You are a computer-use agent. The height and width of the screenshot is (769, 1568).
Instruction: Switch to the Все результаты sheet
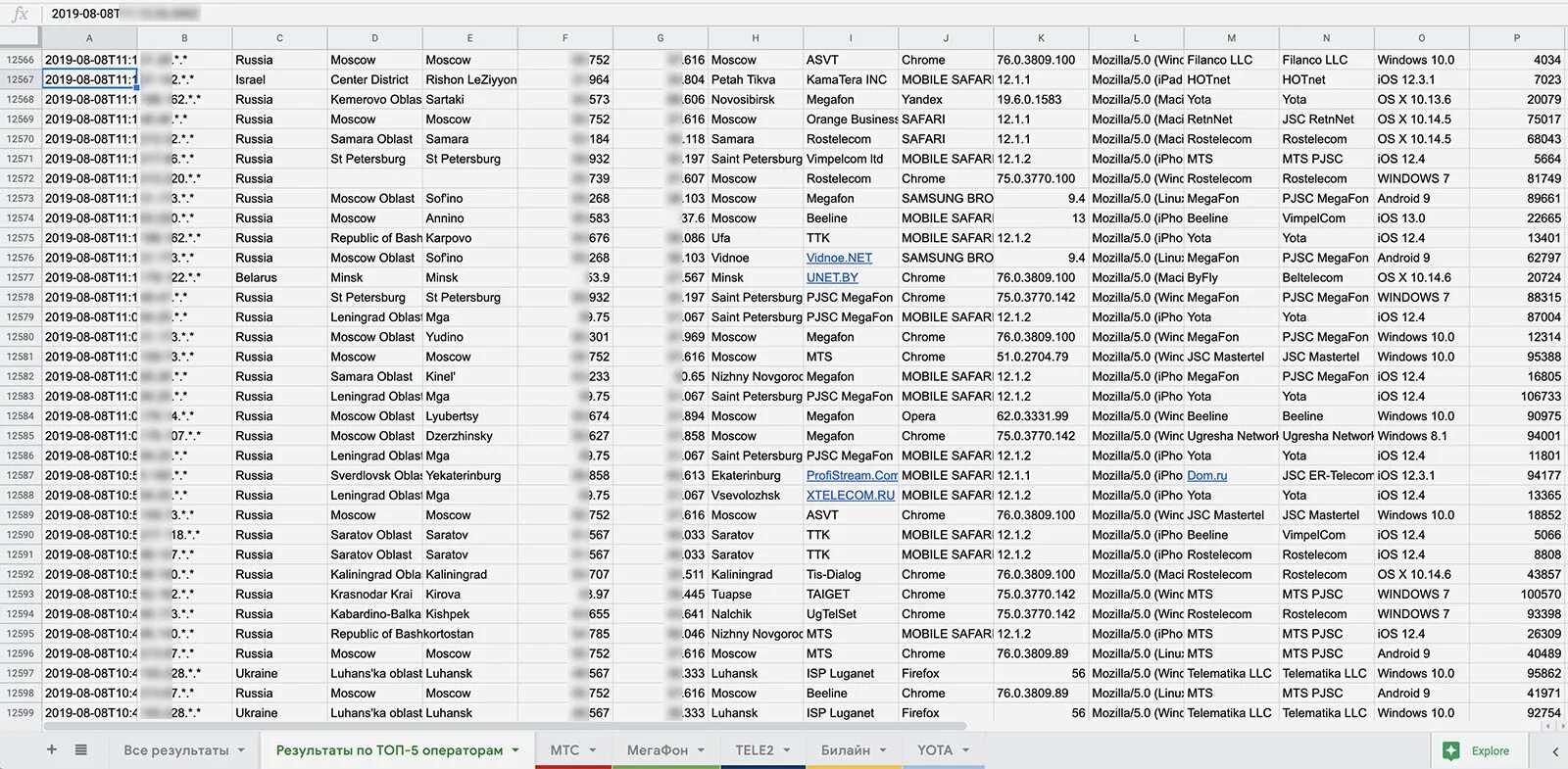pos(176,750)
